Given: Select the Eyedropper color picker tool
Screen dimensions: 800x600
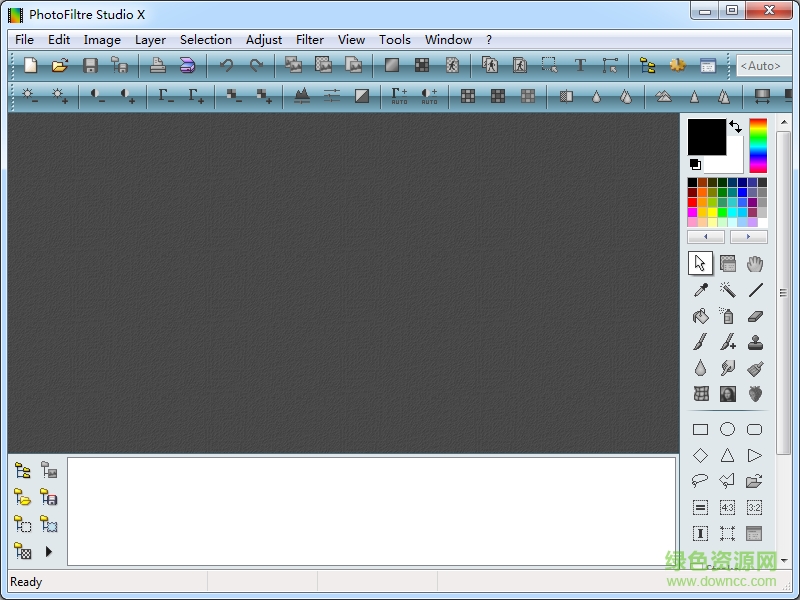Looking at the screenshot, I should 700,289.
